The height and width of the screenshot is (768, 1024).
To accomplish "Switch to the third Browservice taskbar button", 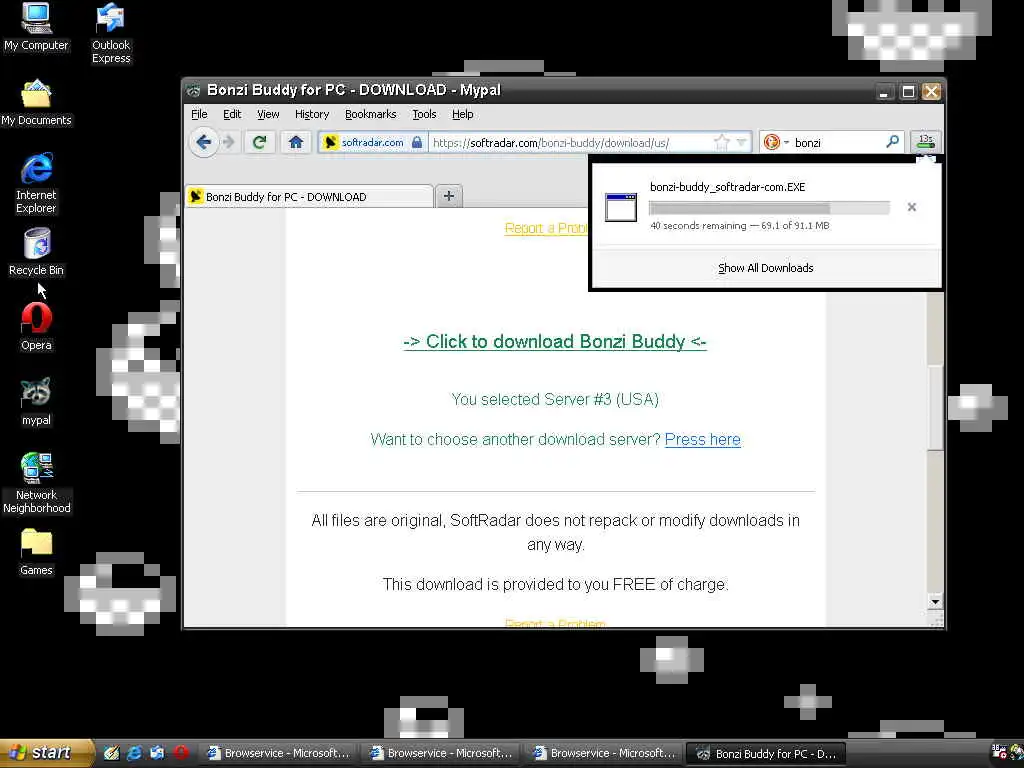I will coord(604,753).
